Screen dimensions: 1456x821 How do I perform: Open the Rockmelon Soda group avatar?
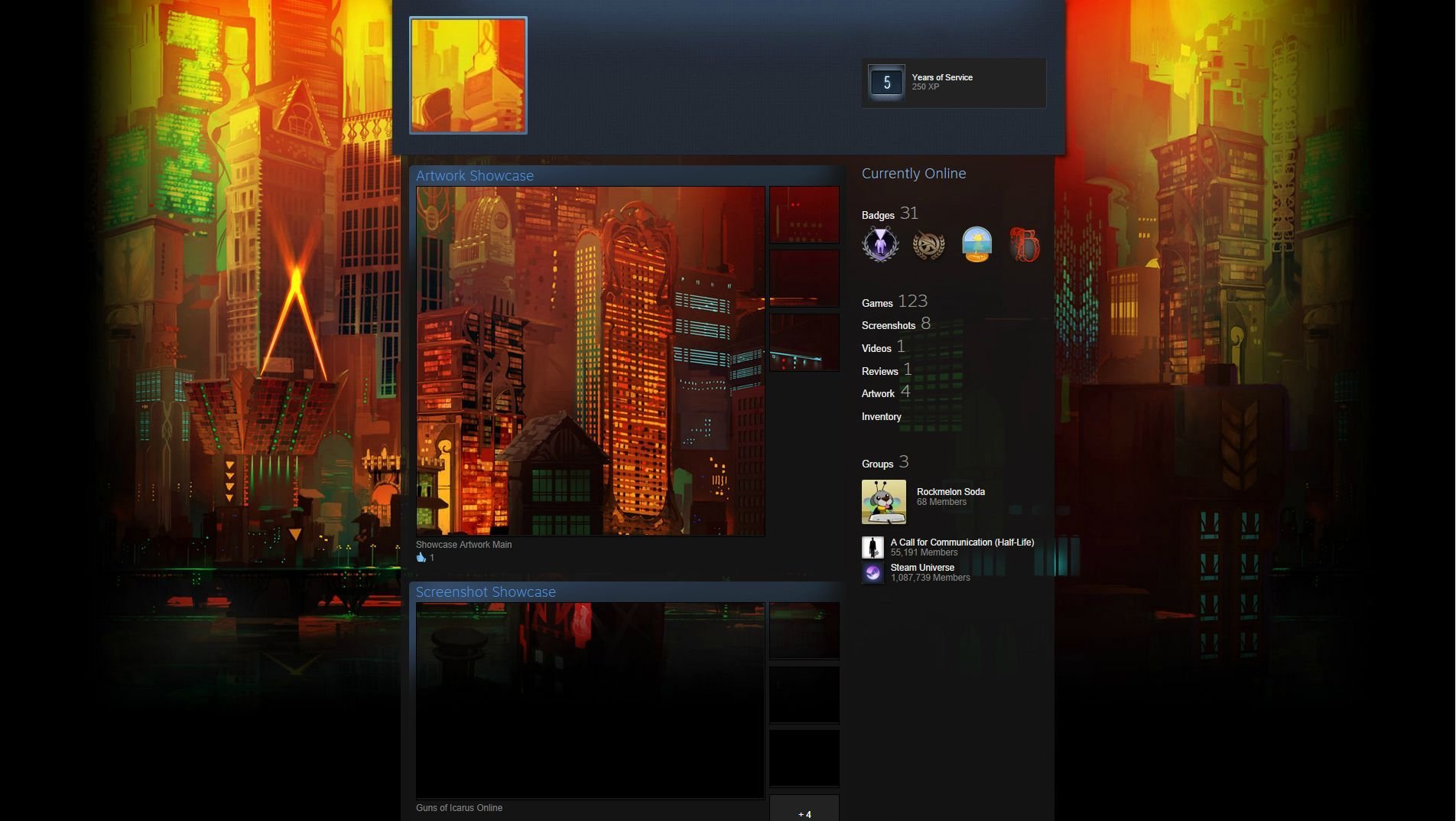tap(884, 502)
